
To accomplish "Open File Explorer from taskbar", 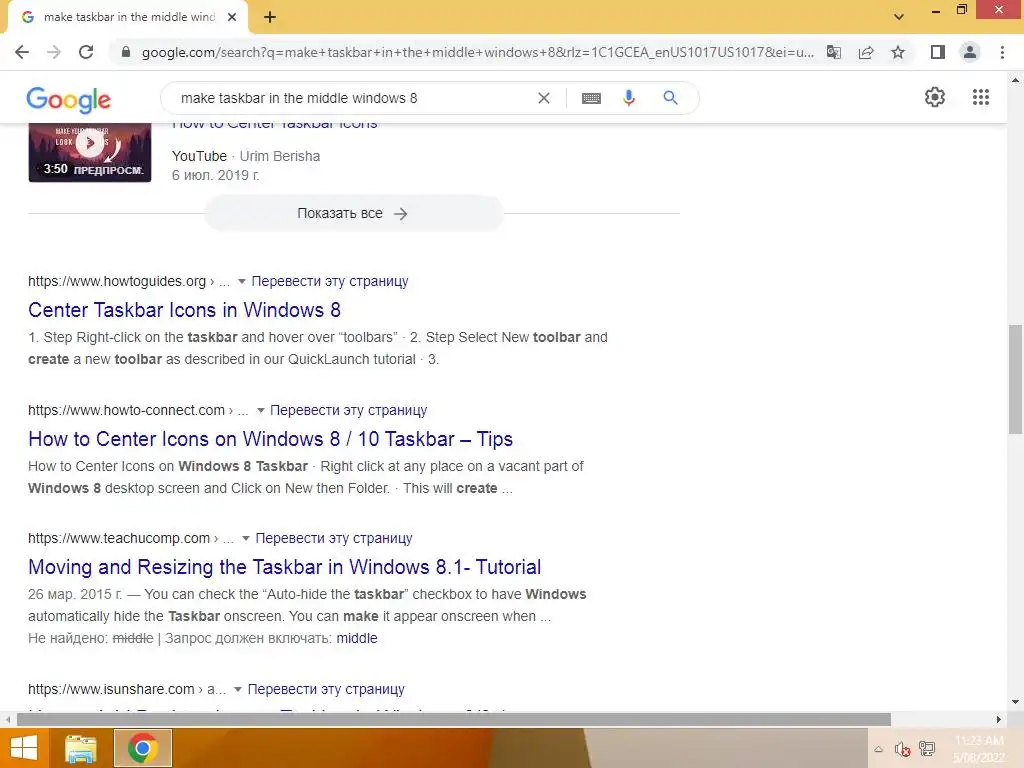I will point(81,748).
